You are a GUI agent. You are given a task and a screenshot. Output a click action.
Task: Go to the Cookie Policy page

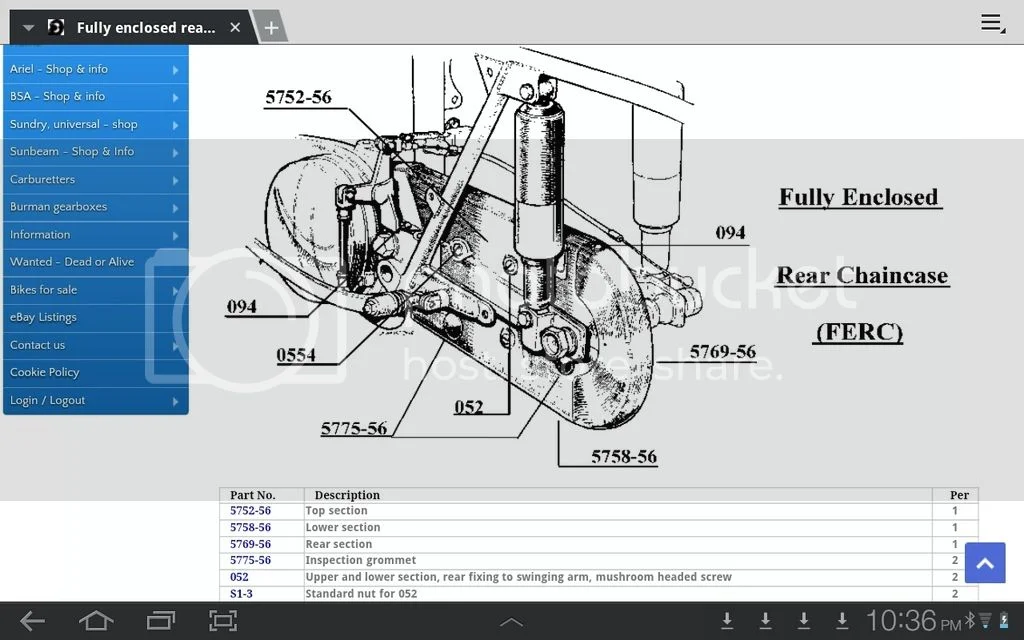95,372
